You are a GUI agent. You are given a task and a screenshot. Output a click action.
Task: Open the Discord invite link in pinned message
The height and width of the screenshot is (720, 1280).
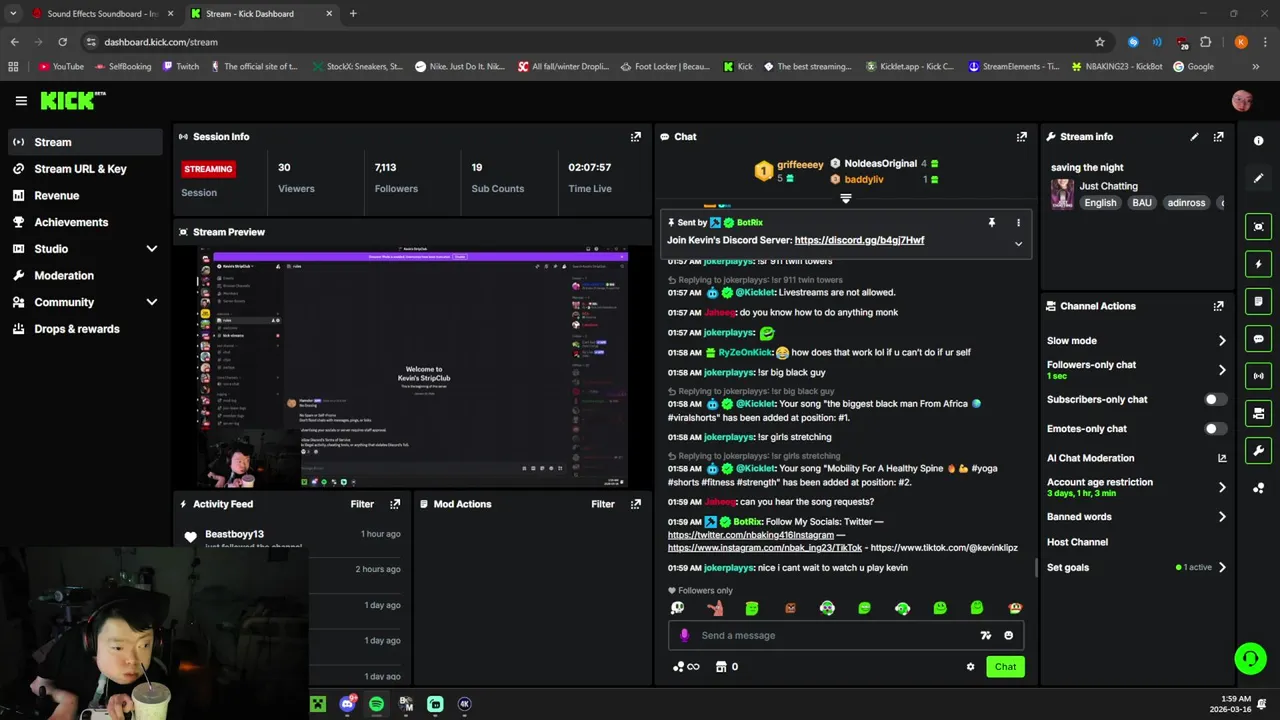click(x=859, y=241)
